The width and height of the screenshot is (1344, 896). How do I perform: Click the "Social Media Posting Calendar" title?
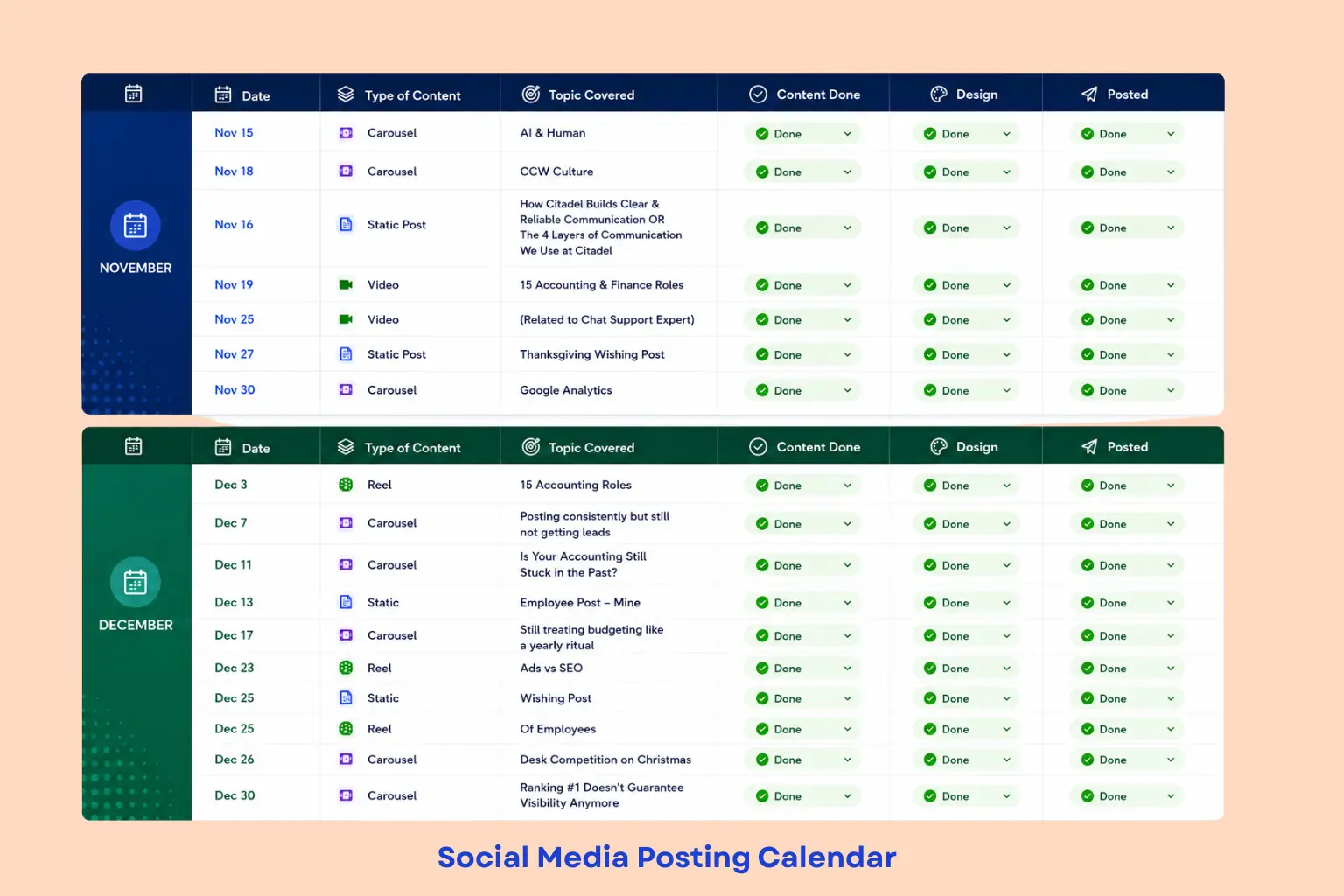pos(667,857)
